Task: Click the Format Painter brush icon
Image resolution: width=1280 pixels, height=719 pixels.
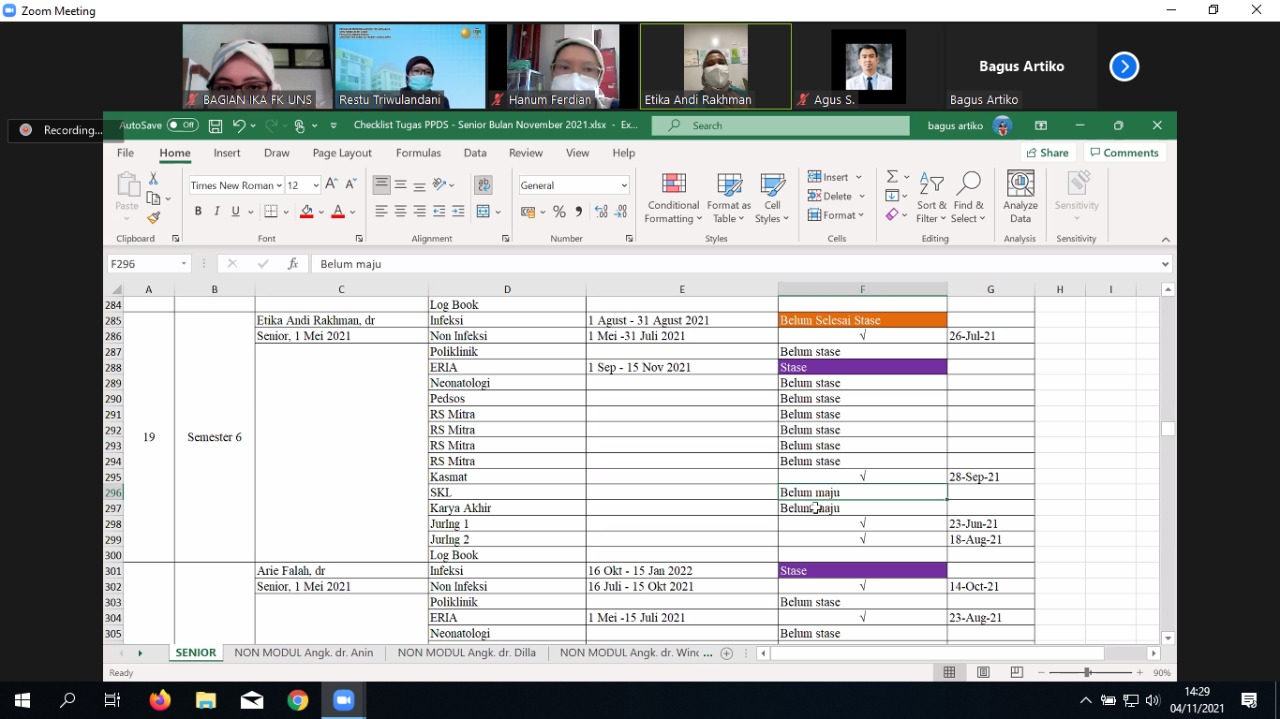Action: [x=153, y=218]
